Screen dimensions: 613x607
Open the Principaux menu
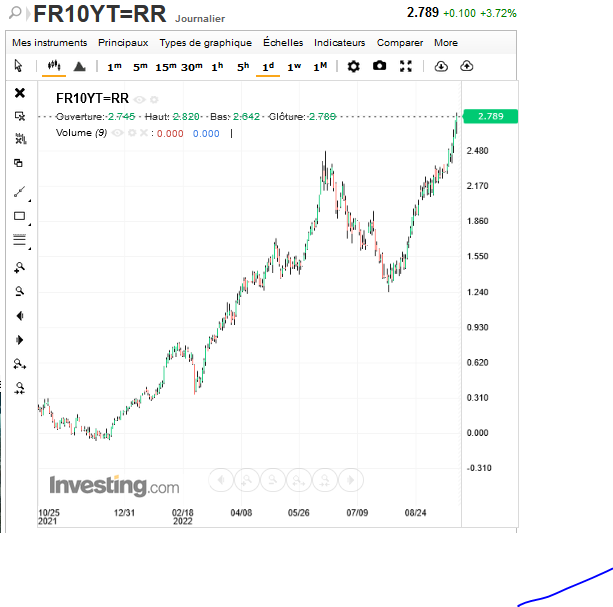[123, 43]
